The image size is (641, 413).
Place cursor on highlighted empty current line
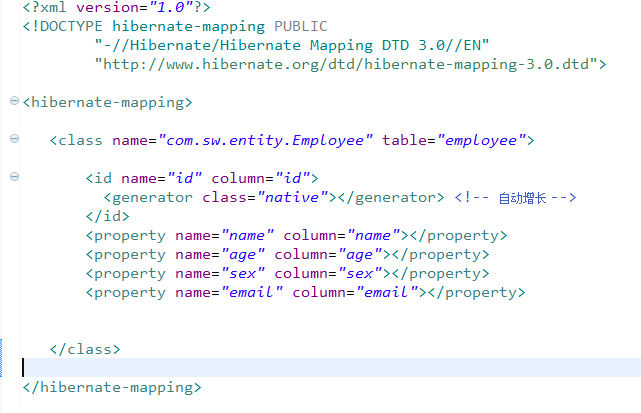tap(331, 367)
